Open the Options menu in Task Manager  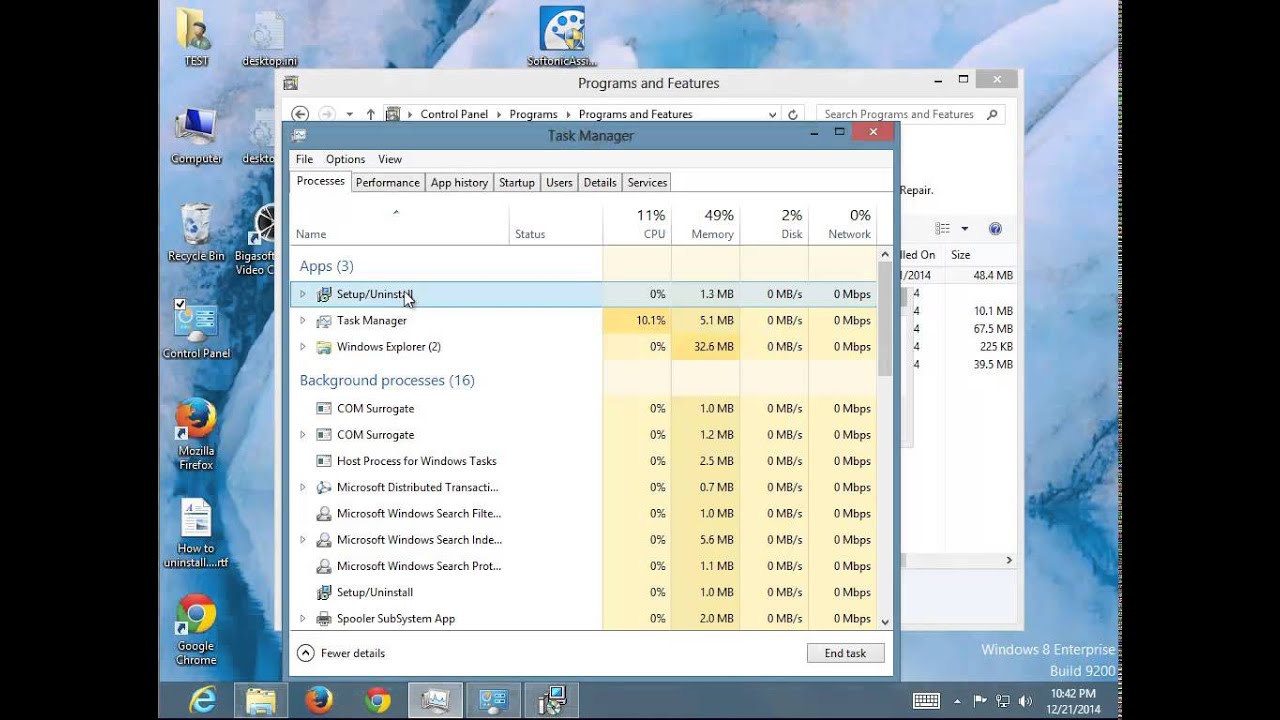point(345,159)
